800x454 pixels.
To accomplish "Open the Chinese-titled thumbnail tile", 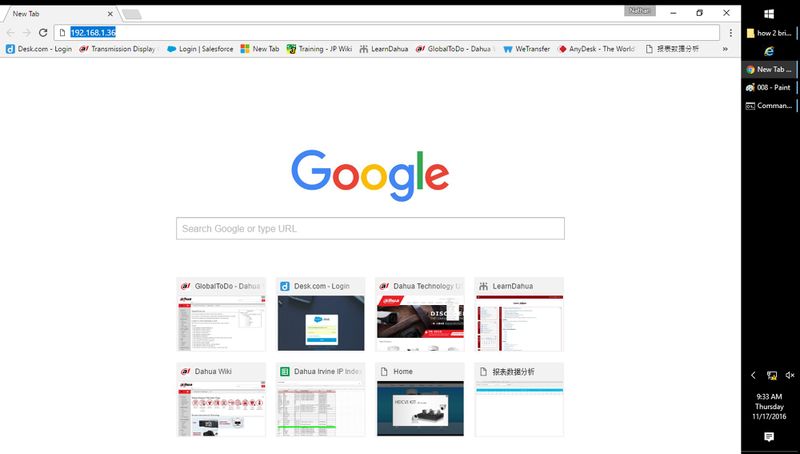I will pos(519,400).
